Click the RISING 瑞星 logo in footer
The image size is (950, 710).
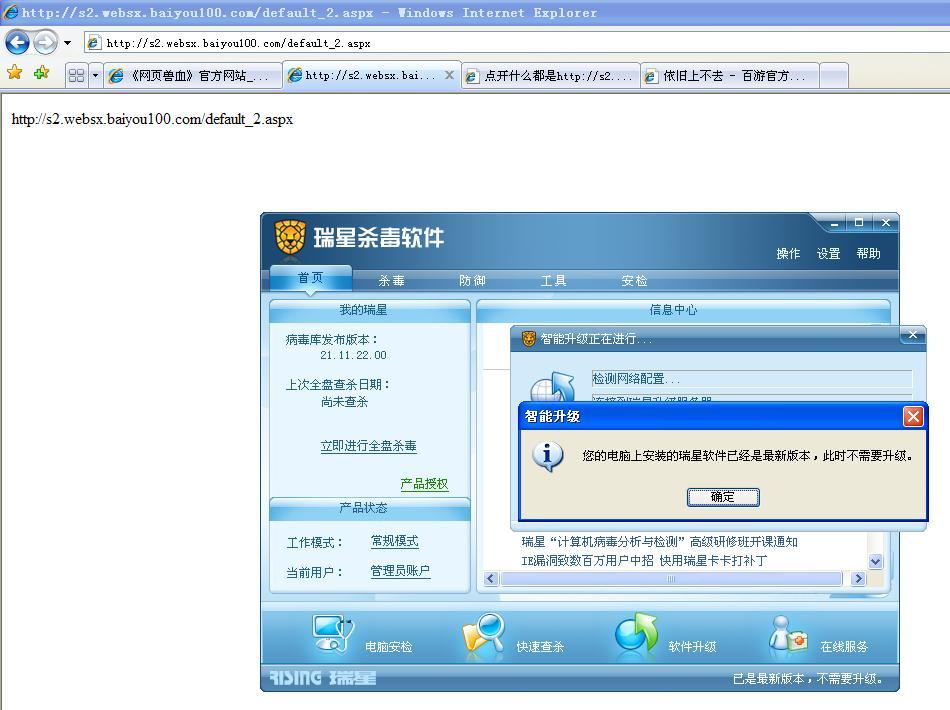[322, 677]
